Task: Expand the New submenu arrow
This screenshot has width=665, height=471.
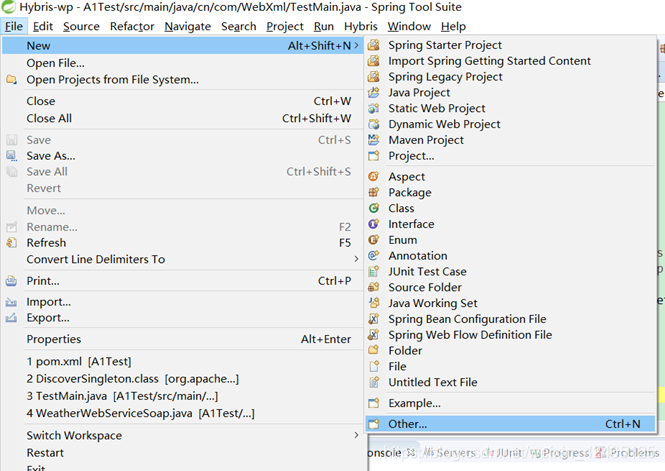Action: pos(356,45)
